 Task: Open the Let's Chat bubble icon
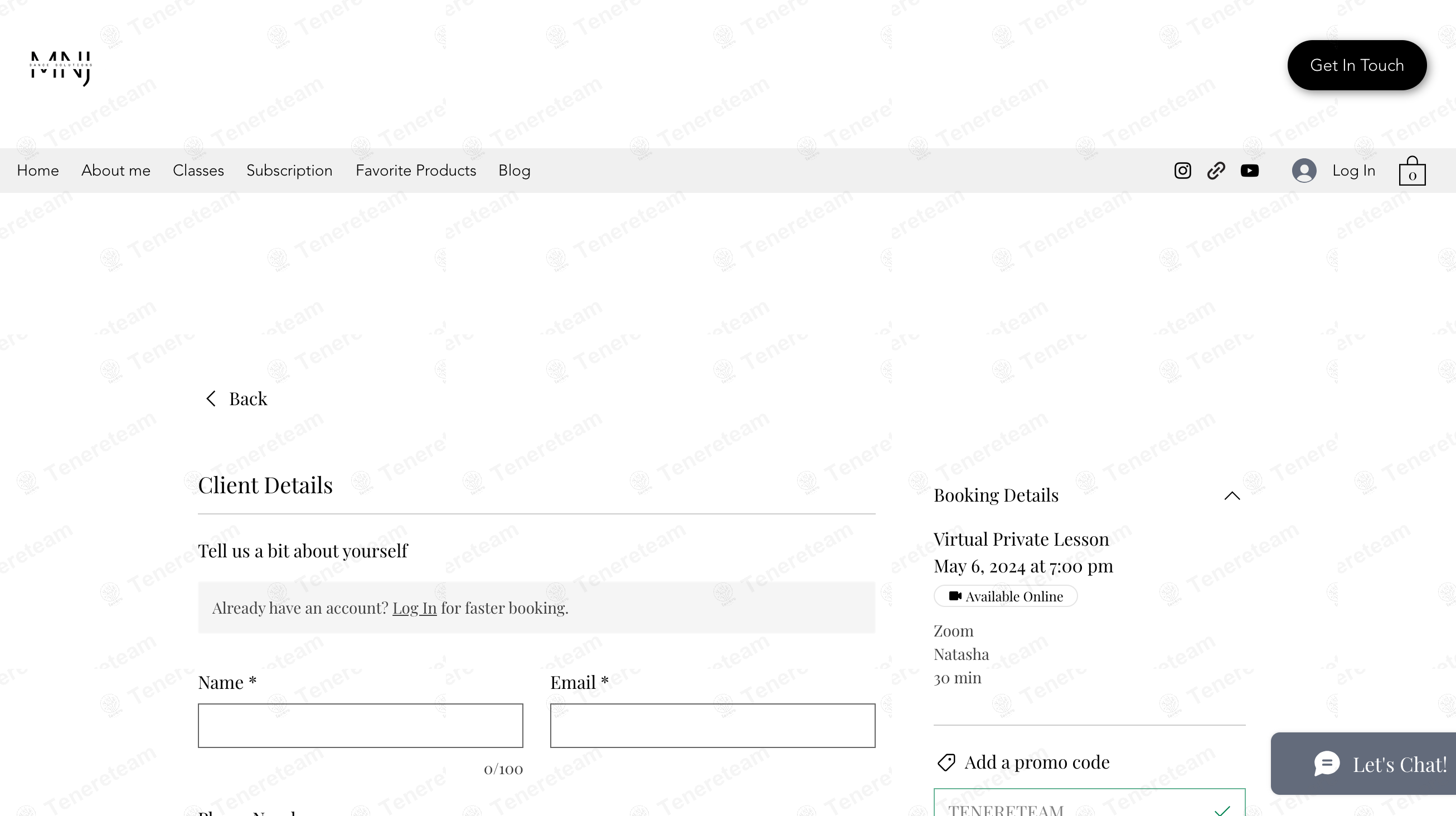pos(1326,764)
